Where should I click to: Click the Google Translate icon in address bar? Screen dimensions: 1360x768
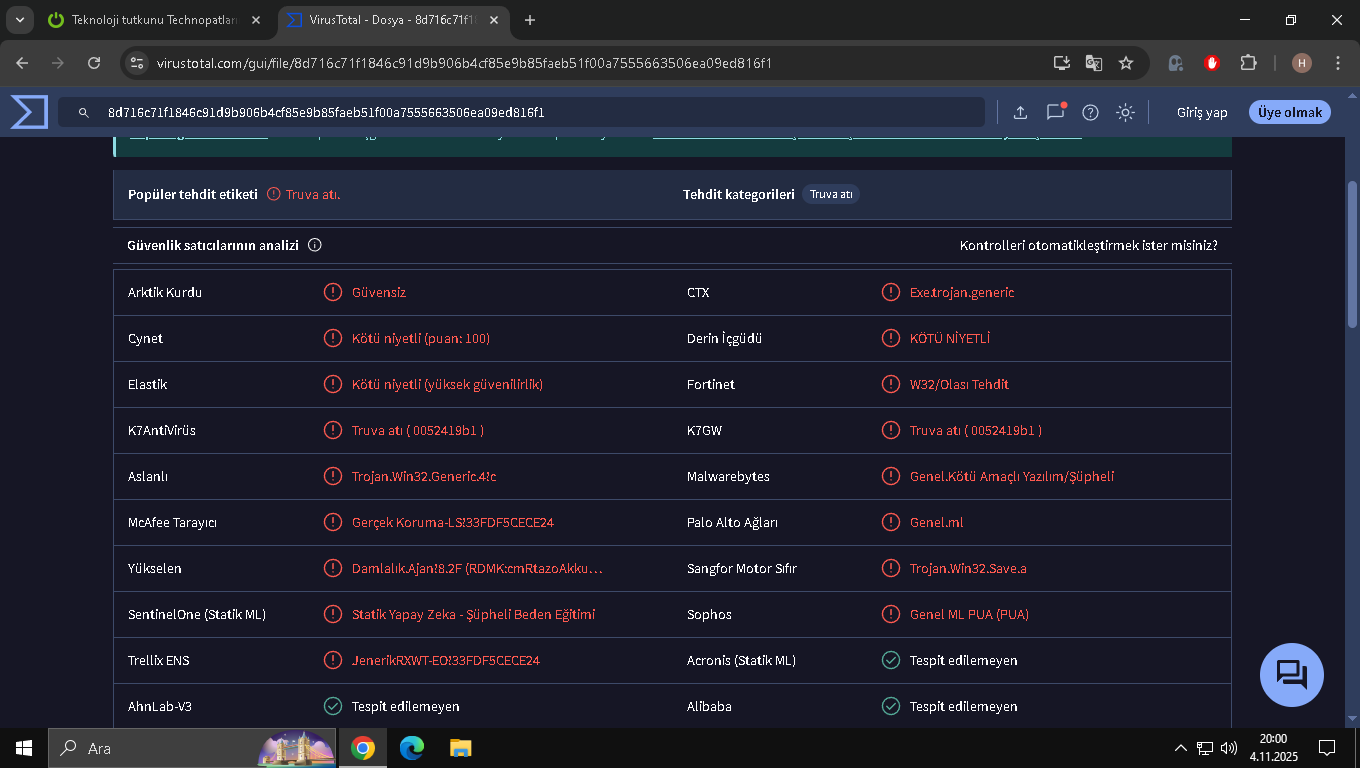pos(1094,63)
